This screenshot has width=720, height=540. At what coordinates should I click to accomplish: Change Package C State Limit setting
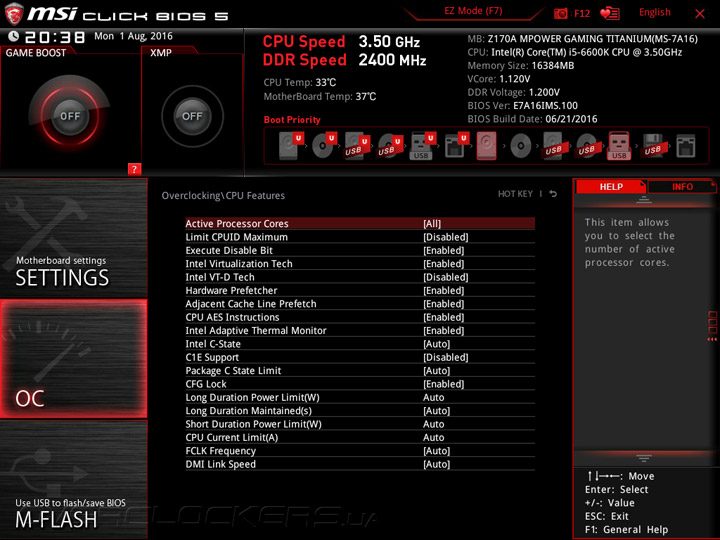360,370
